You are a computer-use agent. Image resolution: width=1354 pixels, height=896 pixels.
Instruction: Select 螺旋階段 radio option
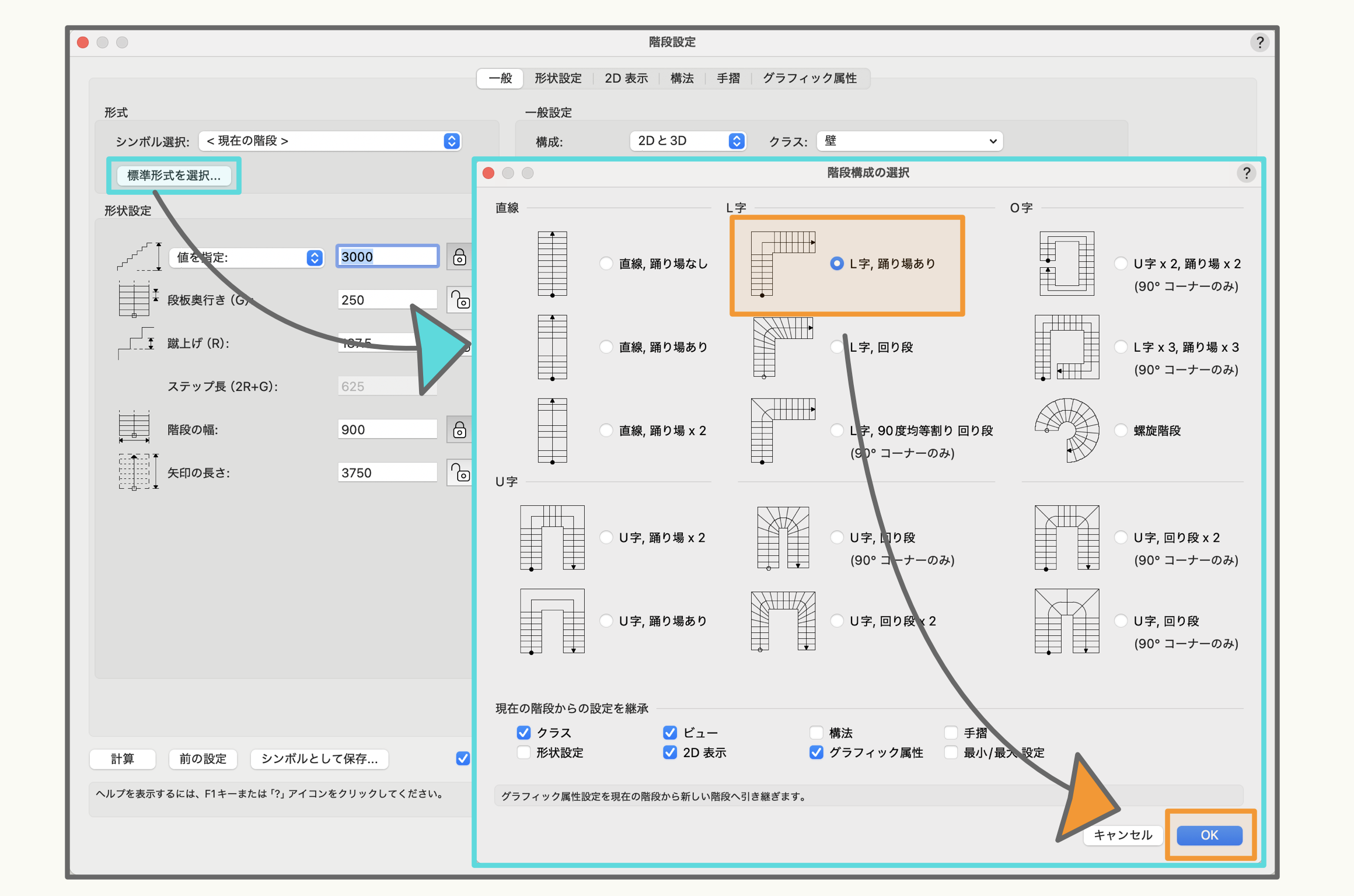(1121, 430)
